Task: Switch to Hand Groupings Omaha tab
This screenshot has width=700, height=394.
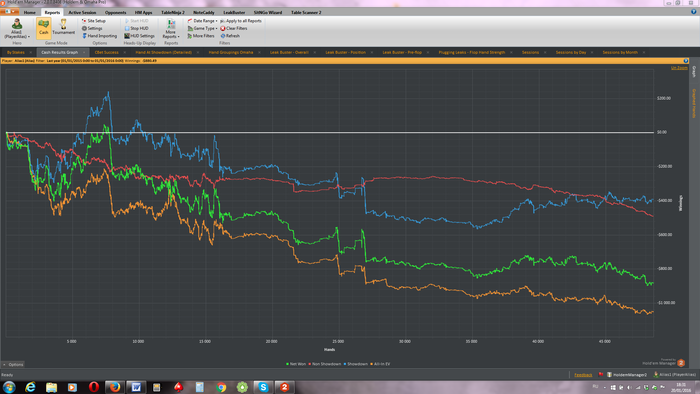Action: click(231, 52)
